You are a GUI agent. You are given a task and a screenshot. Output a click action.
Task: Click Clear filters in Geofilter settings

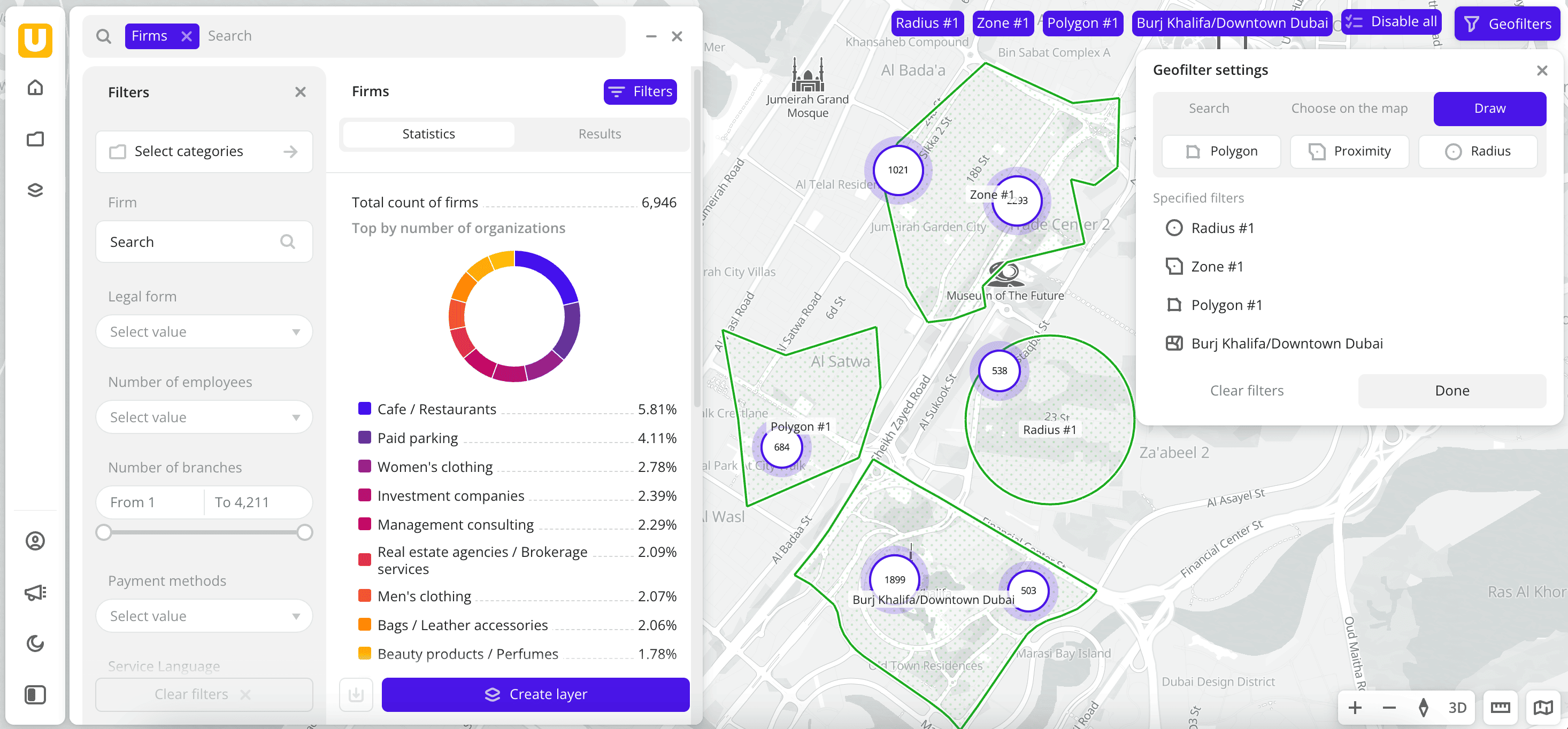point(1247,390)
